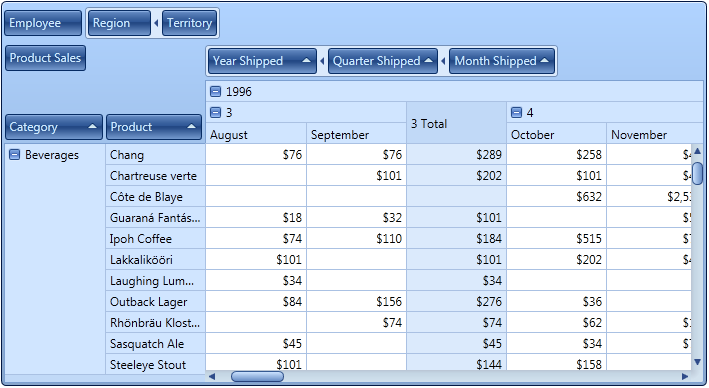The image size is (709, 388).
Task: Select the Chartreuse verte row header
Action: [155, 176]
